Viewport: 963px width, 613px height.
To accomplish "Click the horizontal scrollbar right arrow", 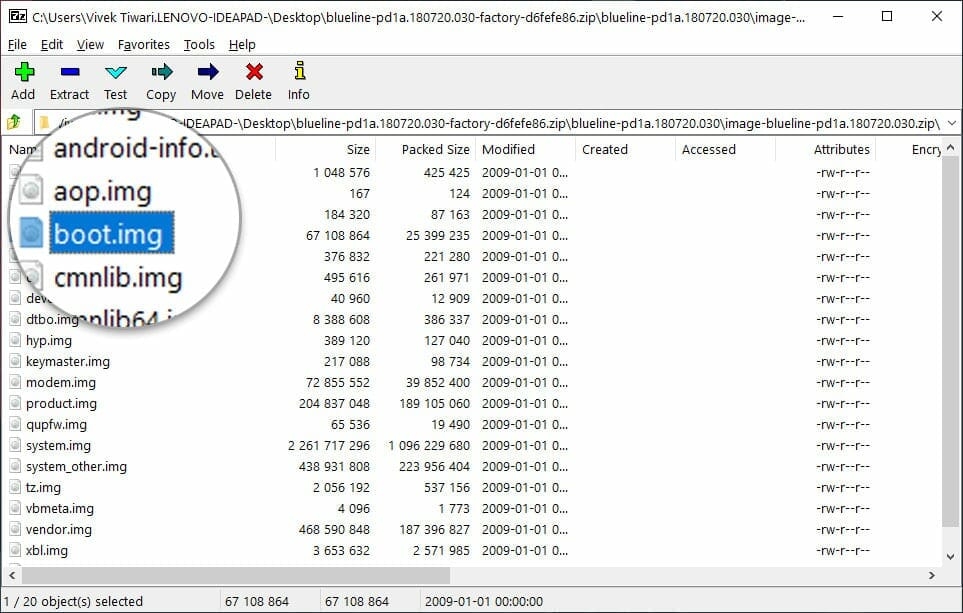I will click(x=932, y=575).
